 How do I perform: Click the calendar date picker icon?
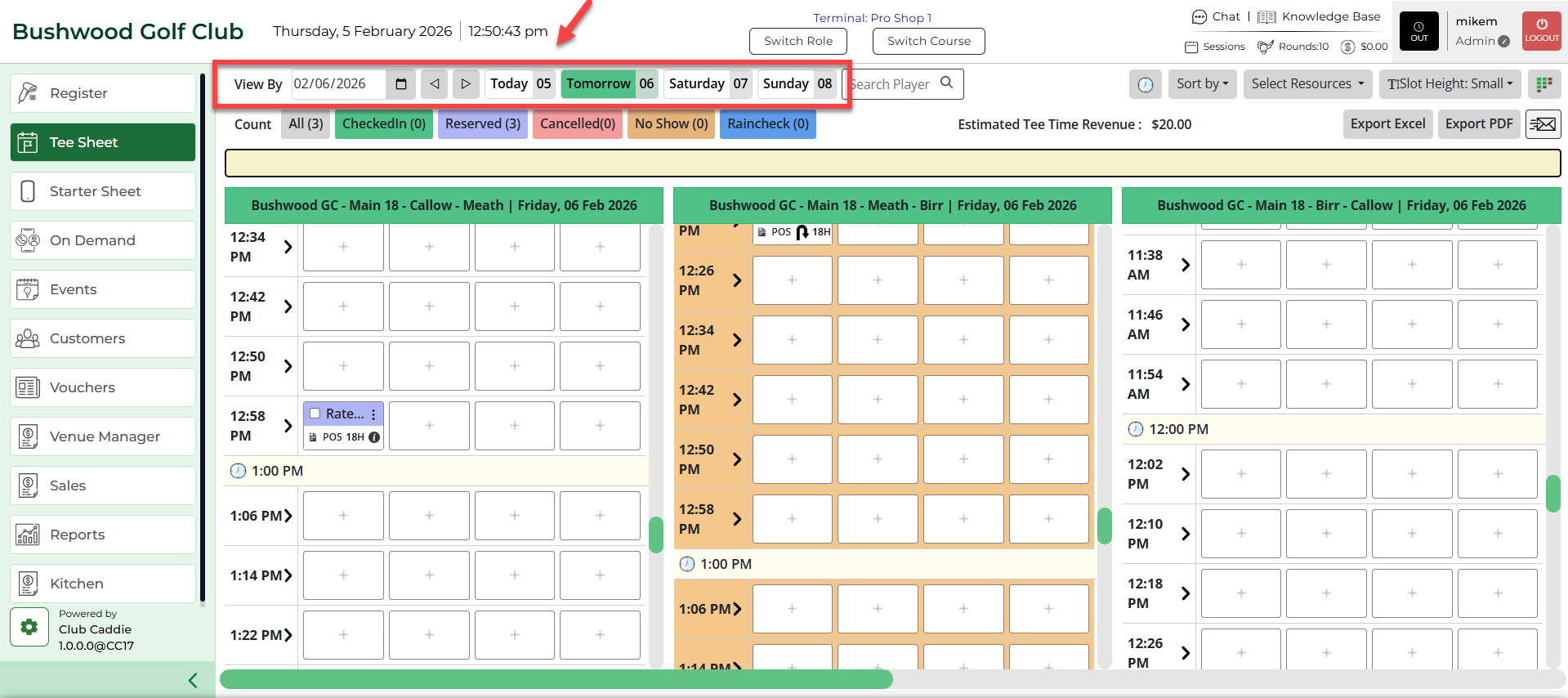coord(400,84)
